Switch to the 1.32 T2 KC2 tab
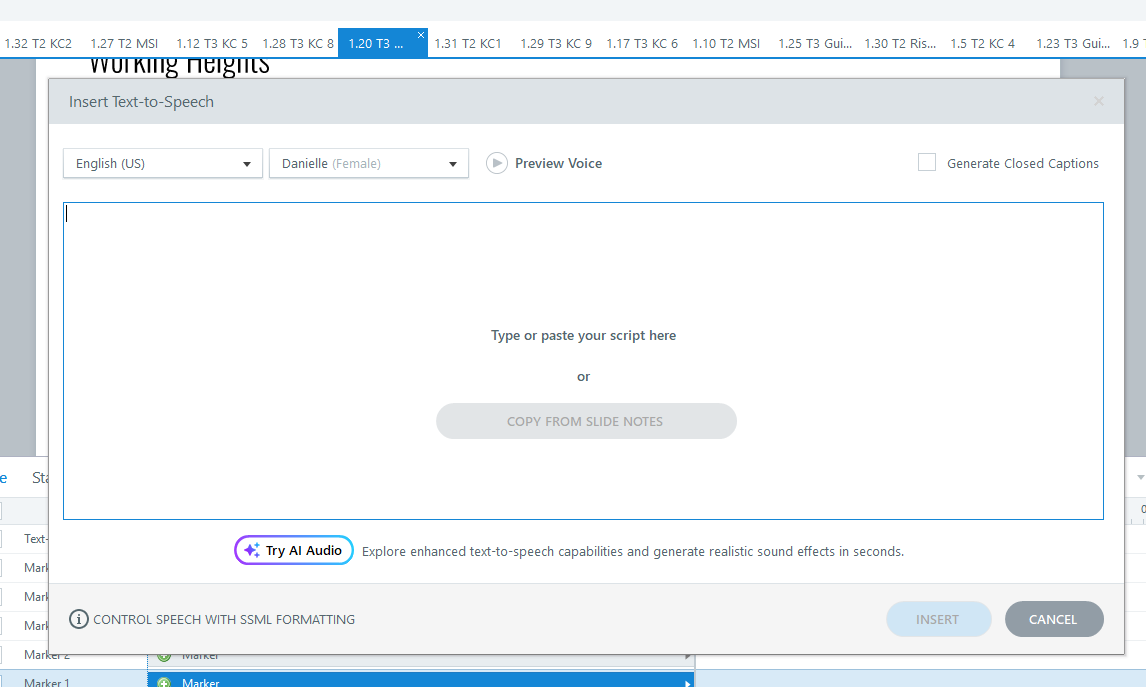The image size is (1146, 687). (x=38, y=44)
